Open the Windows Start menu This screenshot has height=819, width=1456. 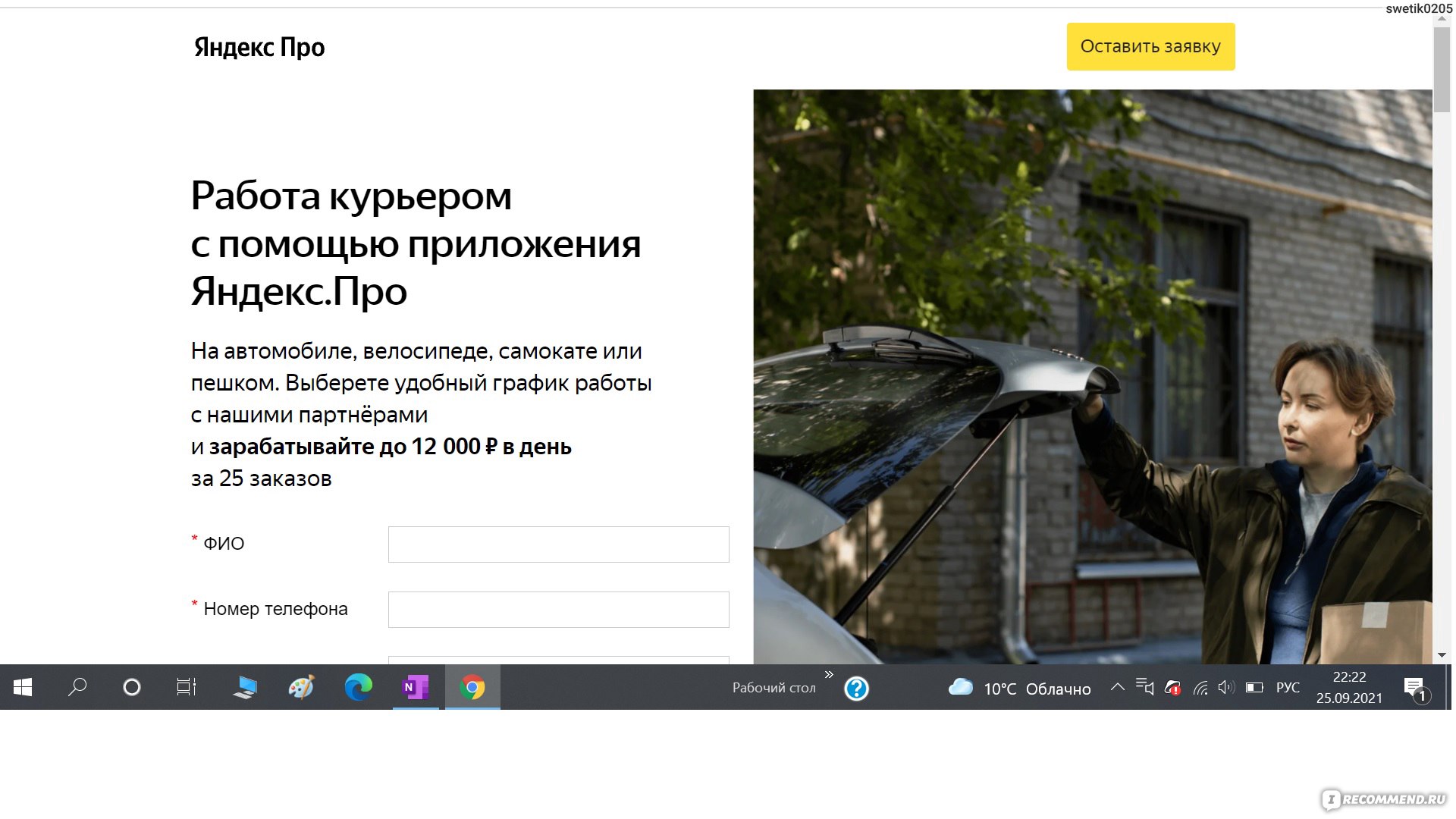click(x=23, y=688)
